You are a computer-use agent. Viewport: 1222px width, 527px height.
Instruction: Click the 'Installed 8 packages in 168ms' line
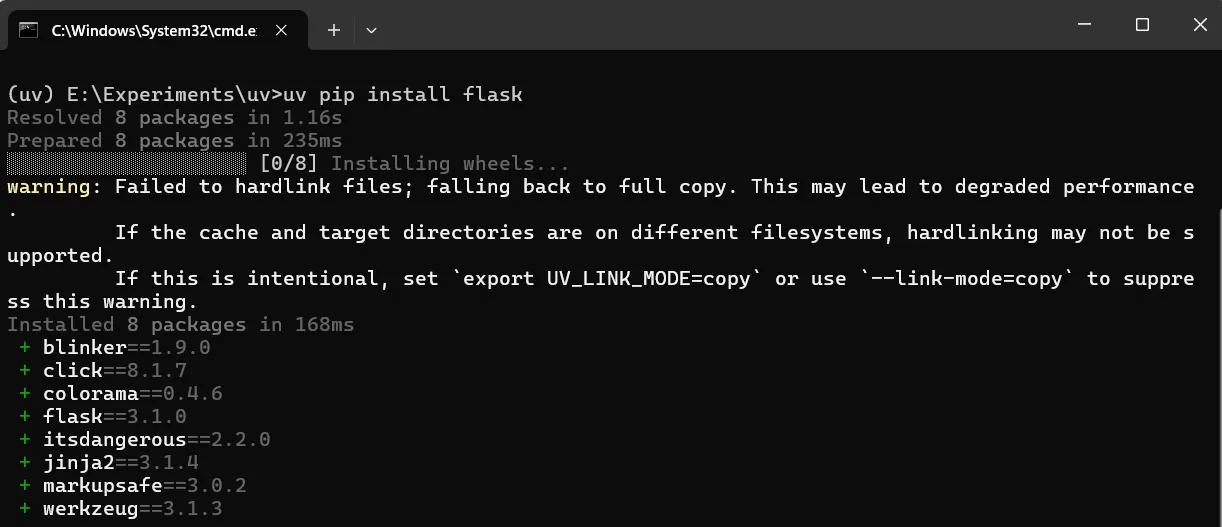181,325
